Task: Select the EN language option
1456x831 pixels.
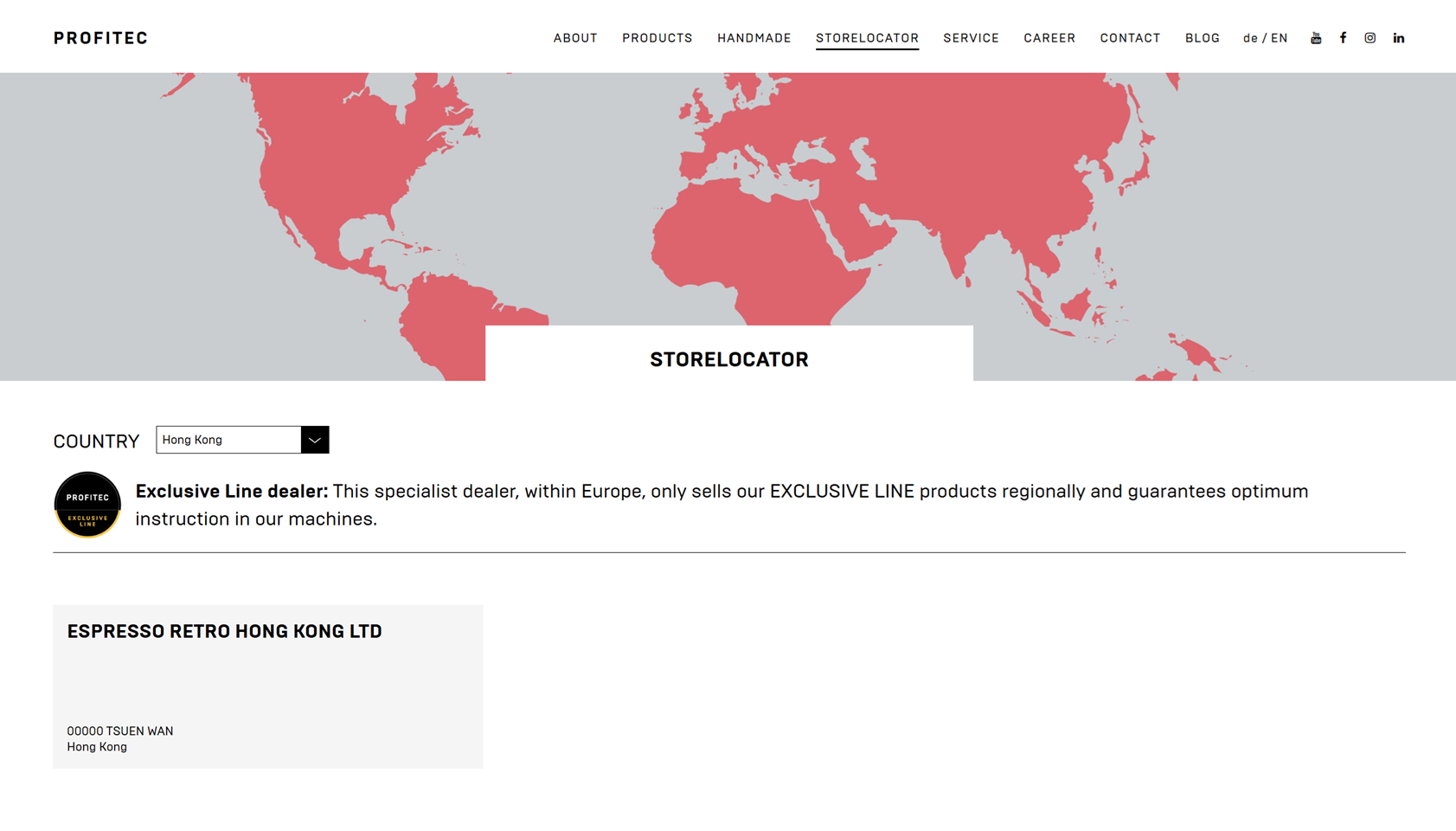Action: (1280, 38)
